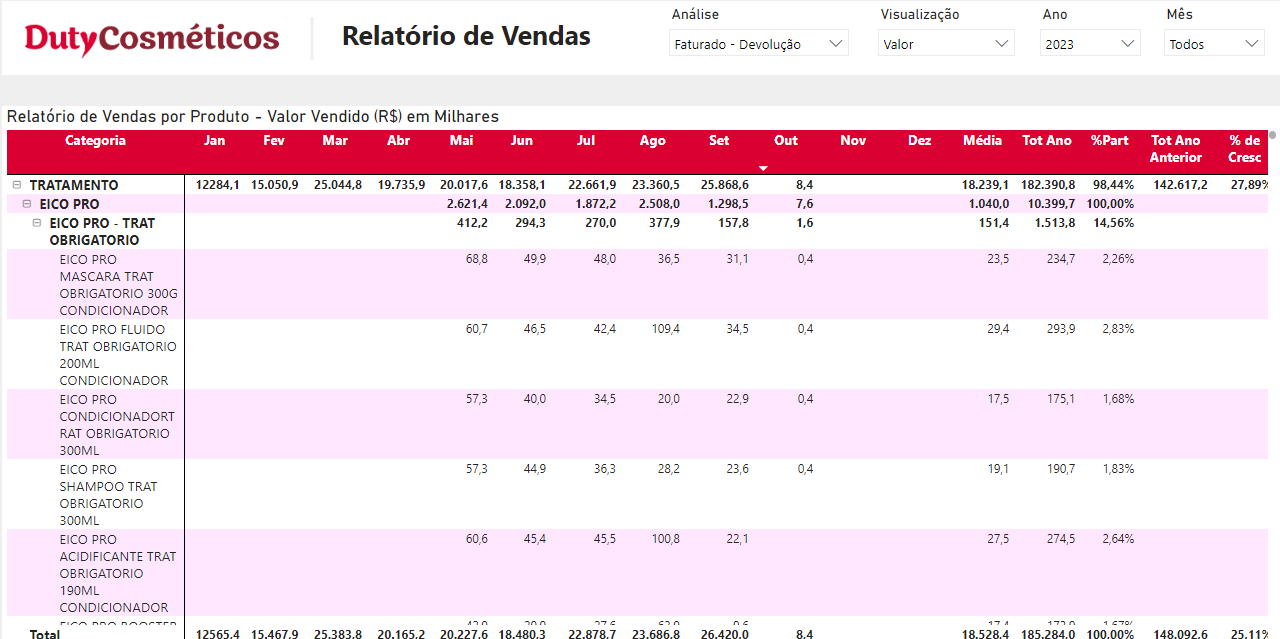Click MASCARA row Mai value 68,8
1280x639 pixels.
coord(476,259)
